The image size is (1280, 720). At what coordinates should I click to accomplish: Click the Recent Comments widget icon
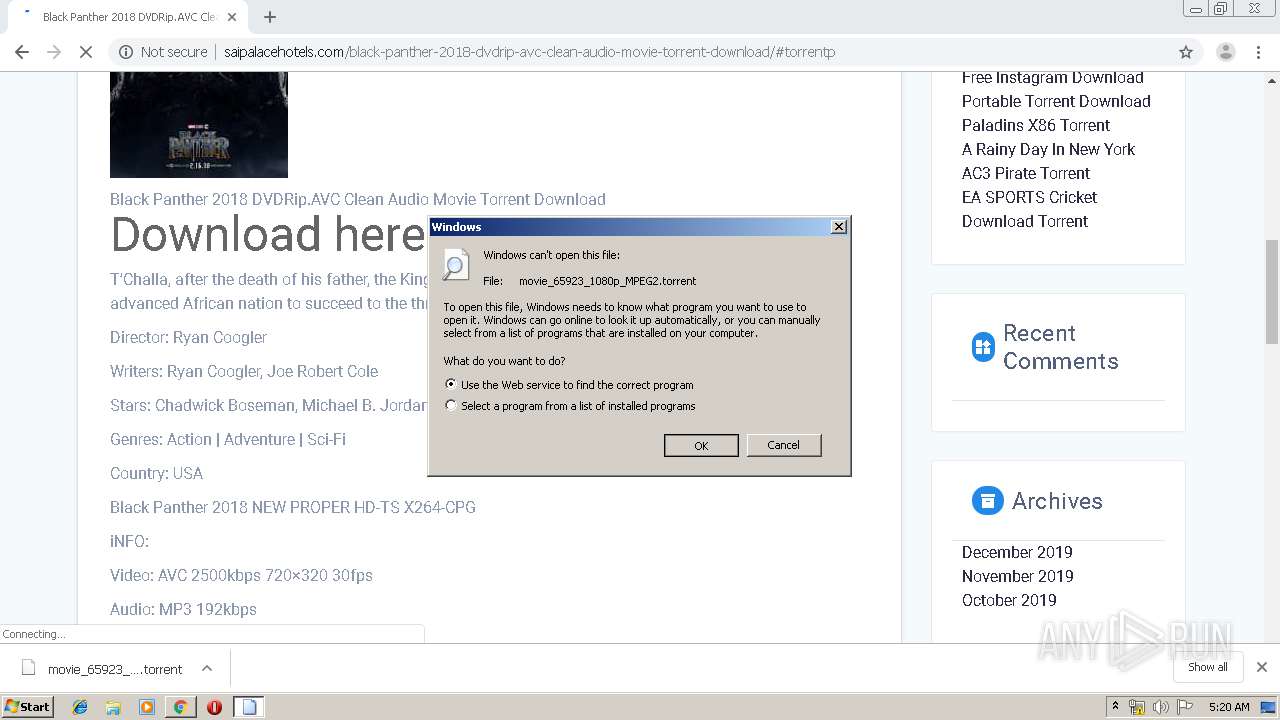983,347
